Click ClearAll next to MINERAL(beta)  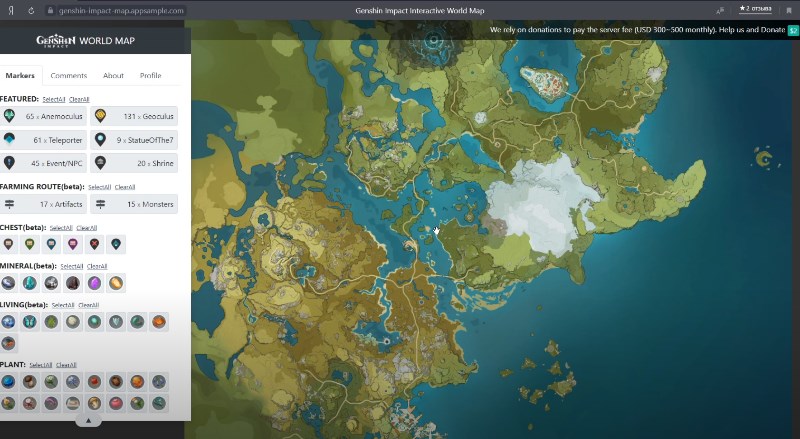pyautogui.click(x=97, y=267)
